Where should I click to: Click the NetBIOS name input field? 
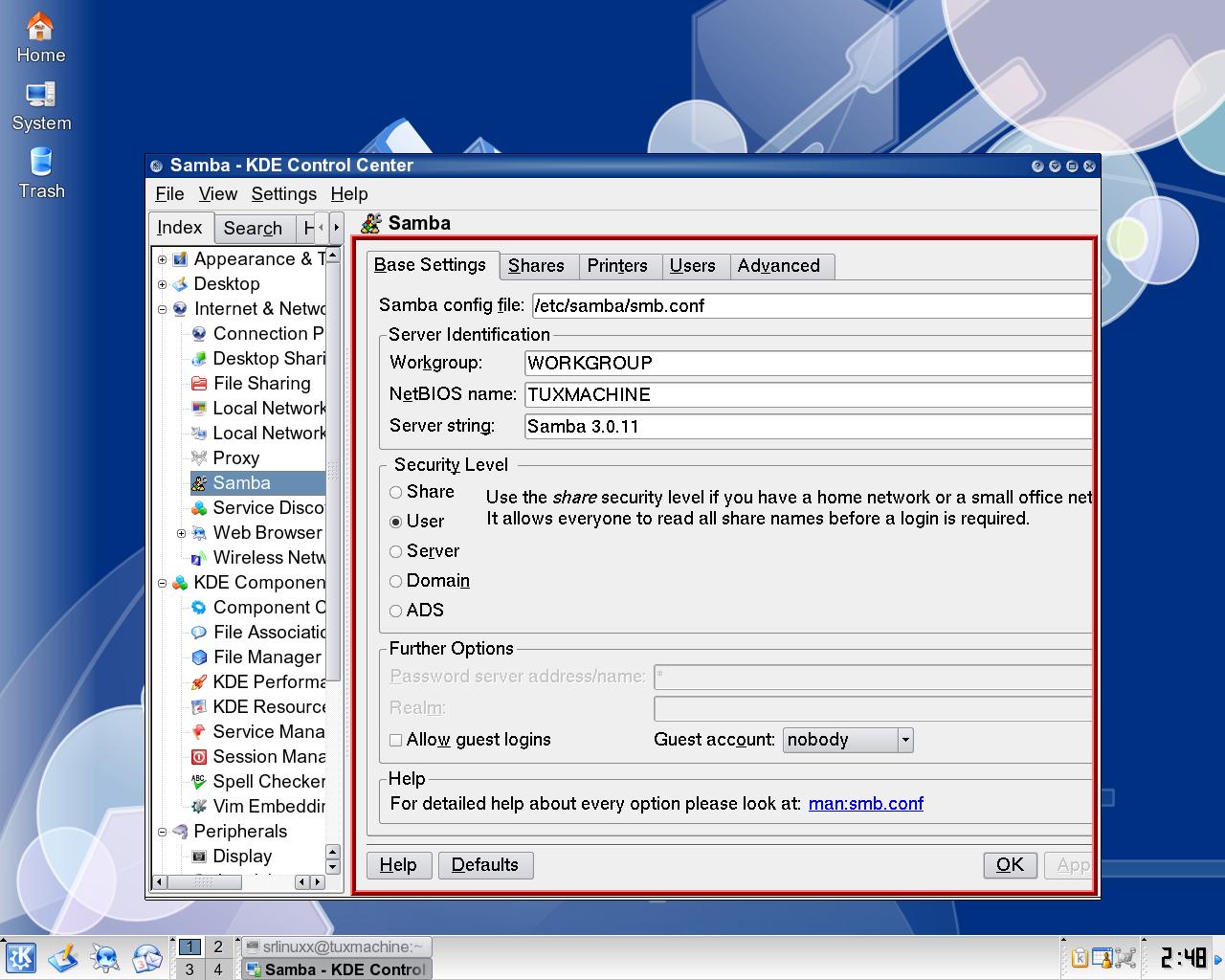pos(808,394)
